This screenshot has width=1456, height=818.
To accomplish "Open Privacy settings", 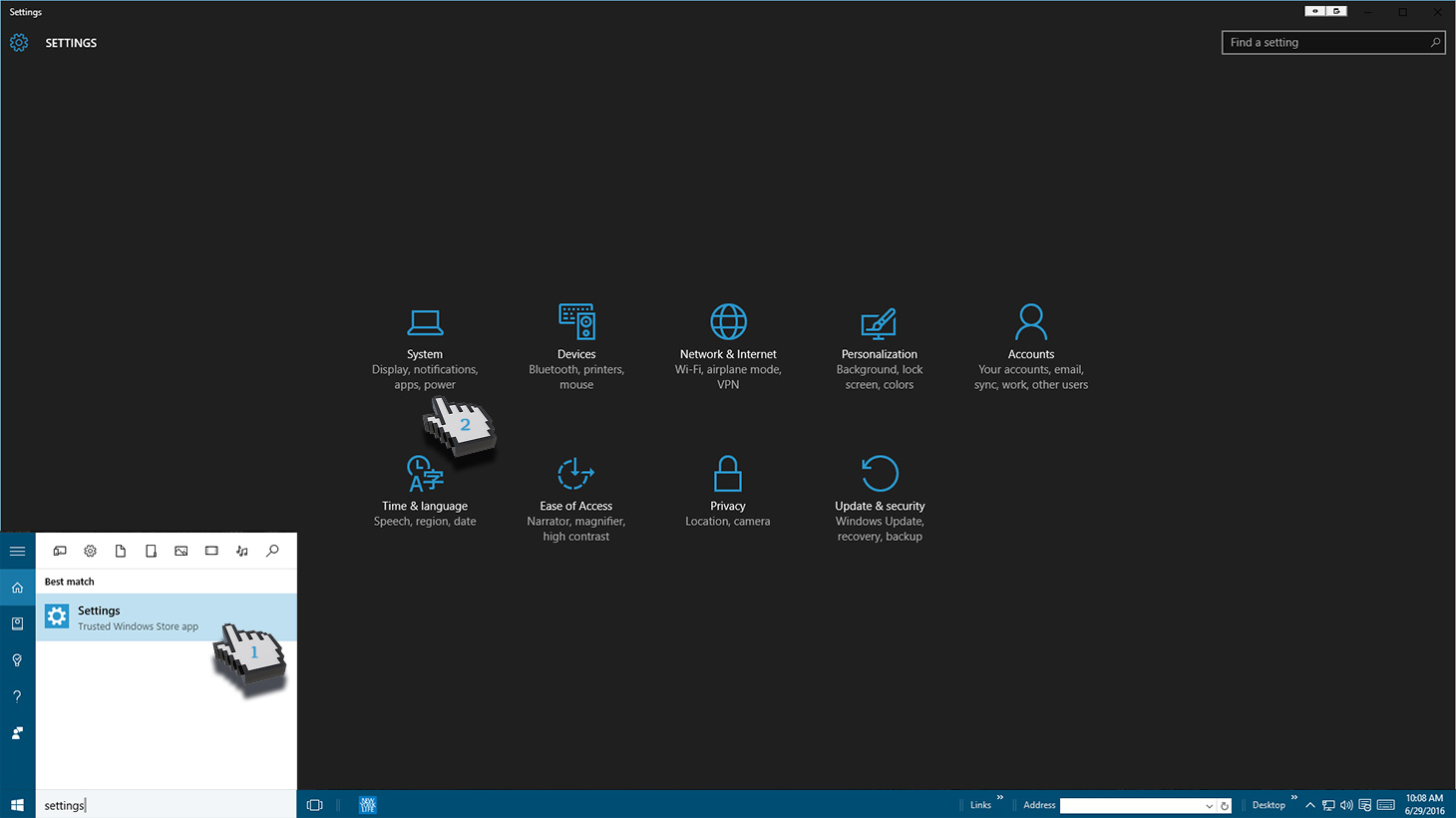I will pos(728,491).
